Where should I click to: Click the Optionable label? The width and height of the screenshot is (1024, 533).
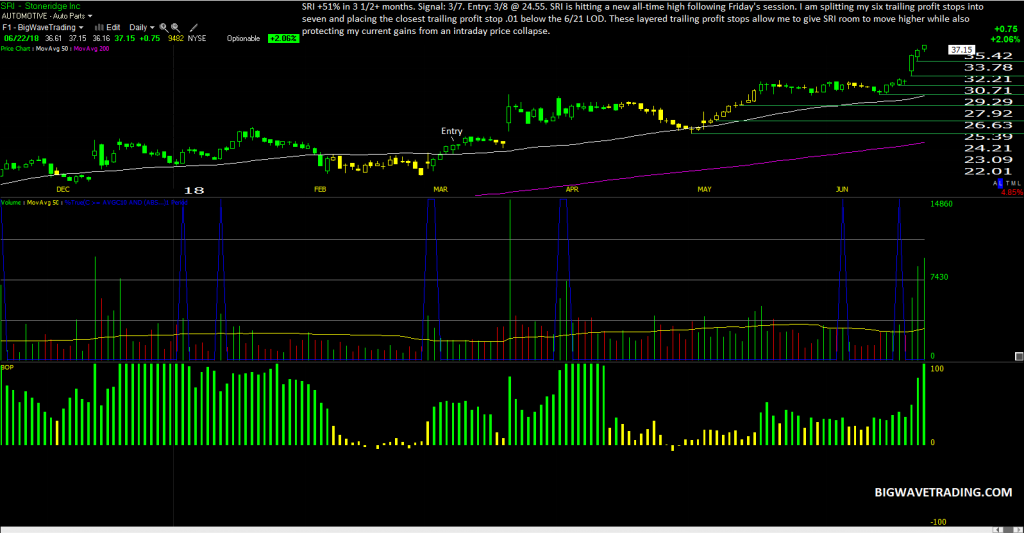click(x=243, y=39)
